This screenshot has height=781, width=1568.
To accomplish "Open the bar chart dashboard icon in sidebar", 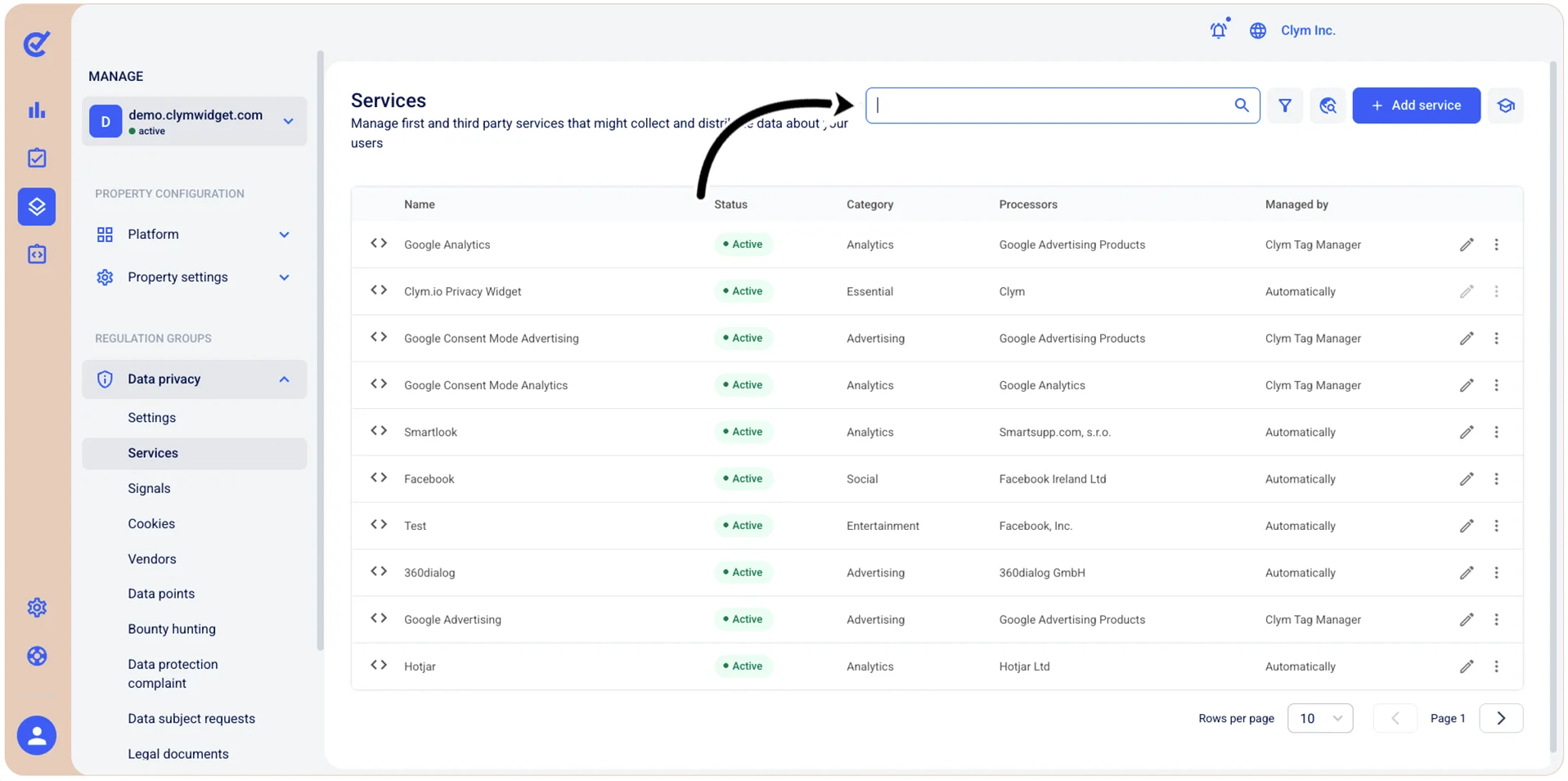I will (x=37, y=110).
